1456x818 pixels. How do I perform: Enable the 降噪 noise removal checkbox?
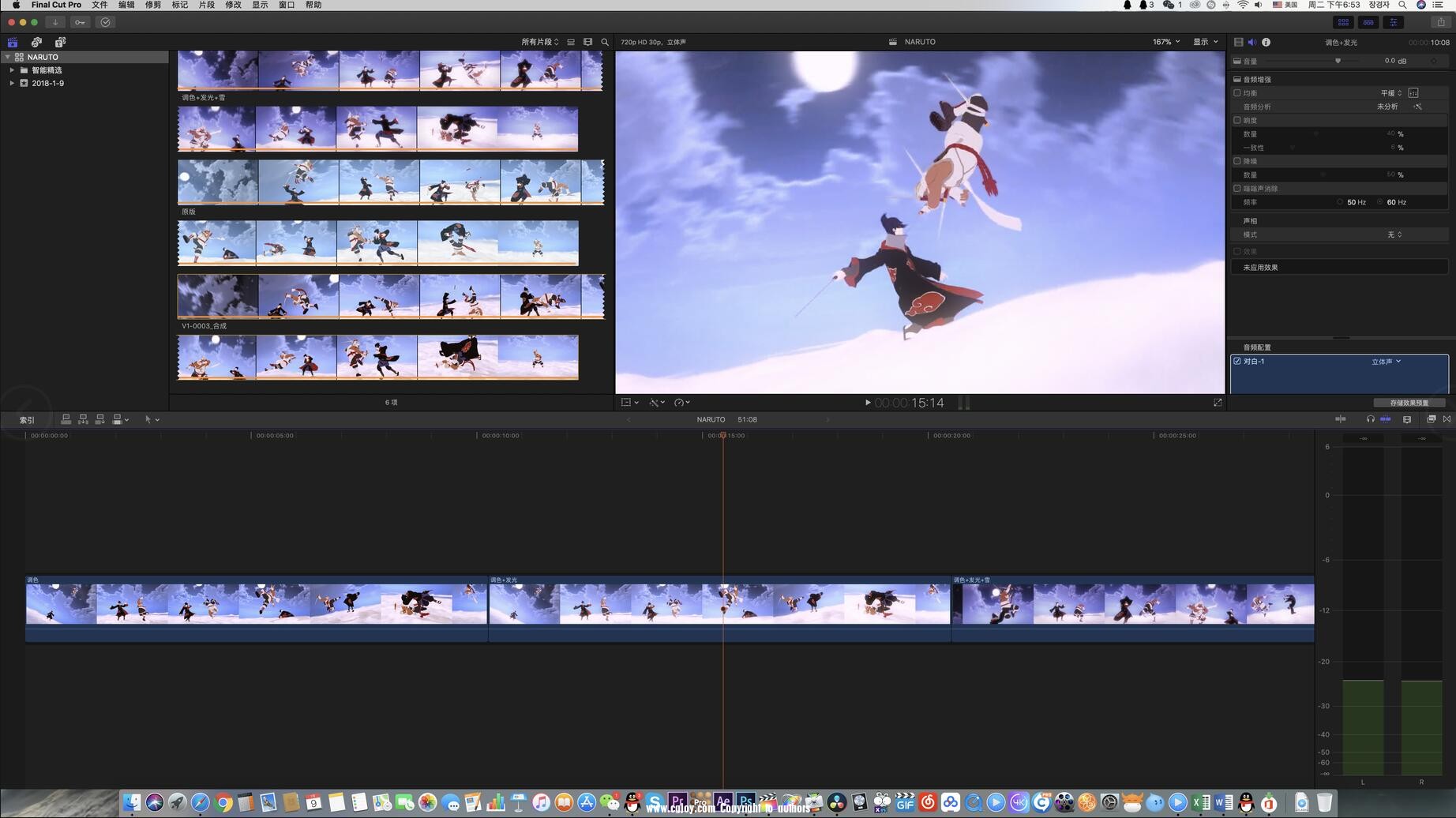tap(1237, 161)
